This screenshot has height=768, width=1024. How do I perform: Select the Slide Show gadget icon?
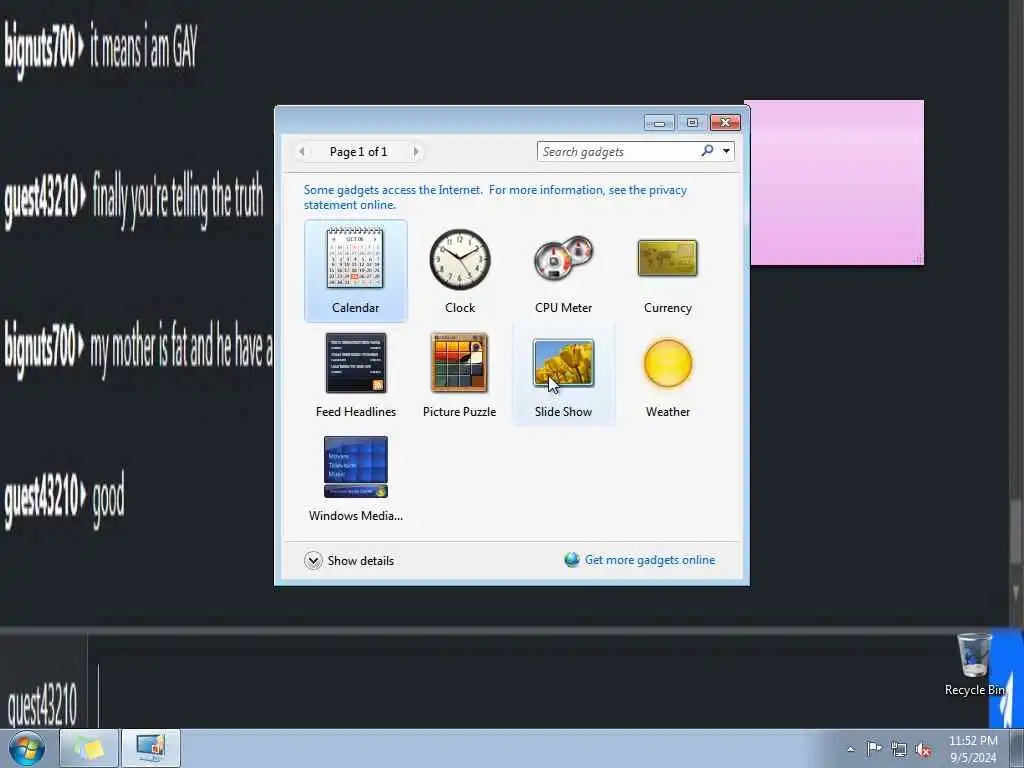click(563, 362)
